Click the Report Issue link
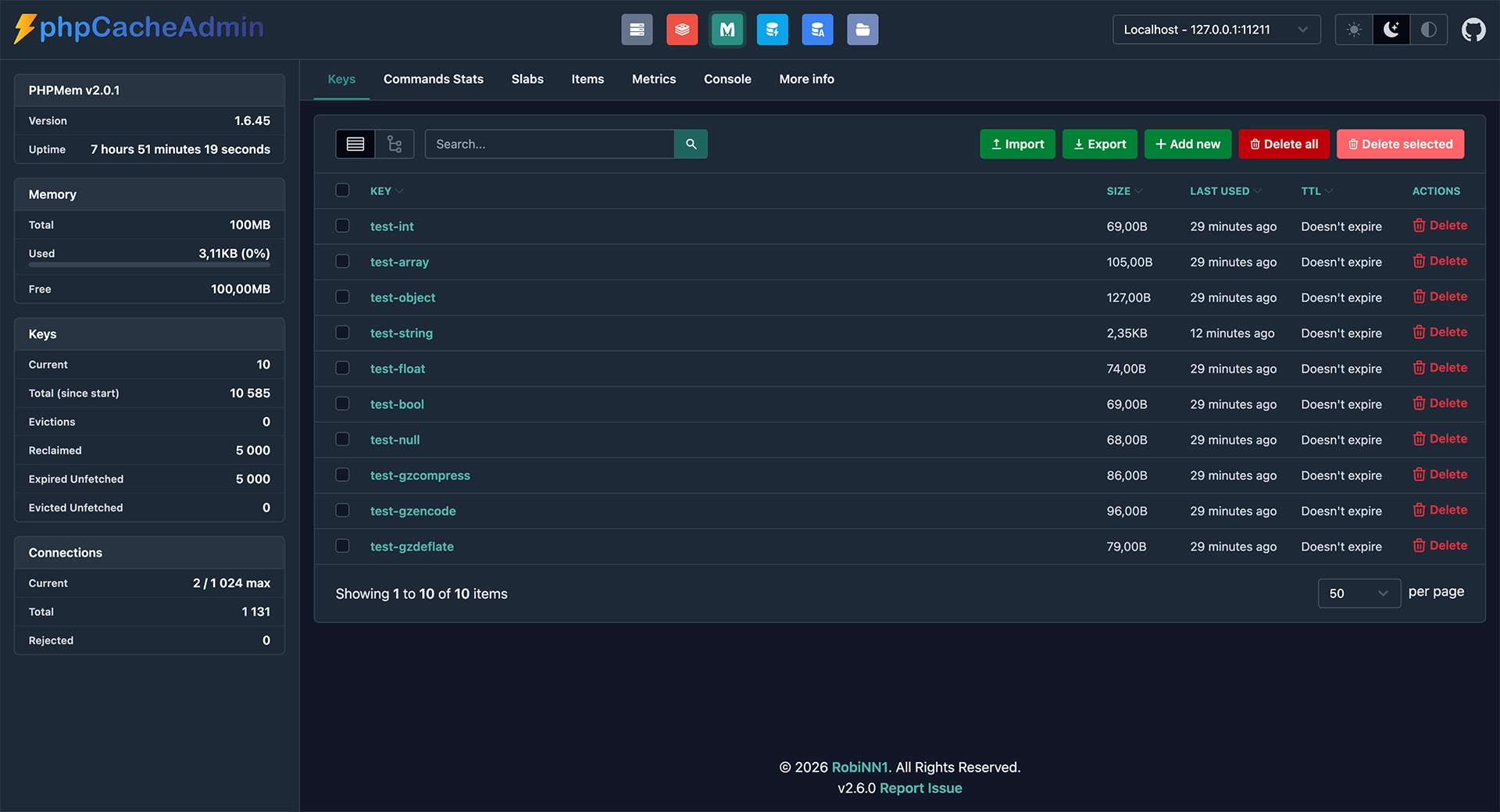Viewport: 1500px width, 812px height. 920,789
